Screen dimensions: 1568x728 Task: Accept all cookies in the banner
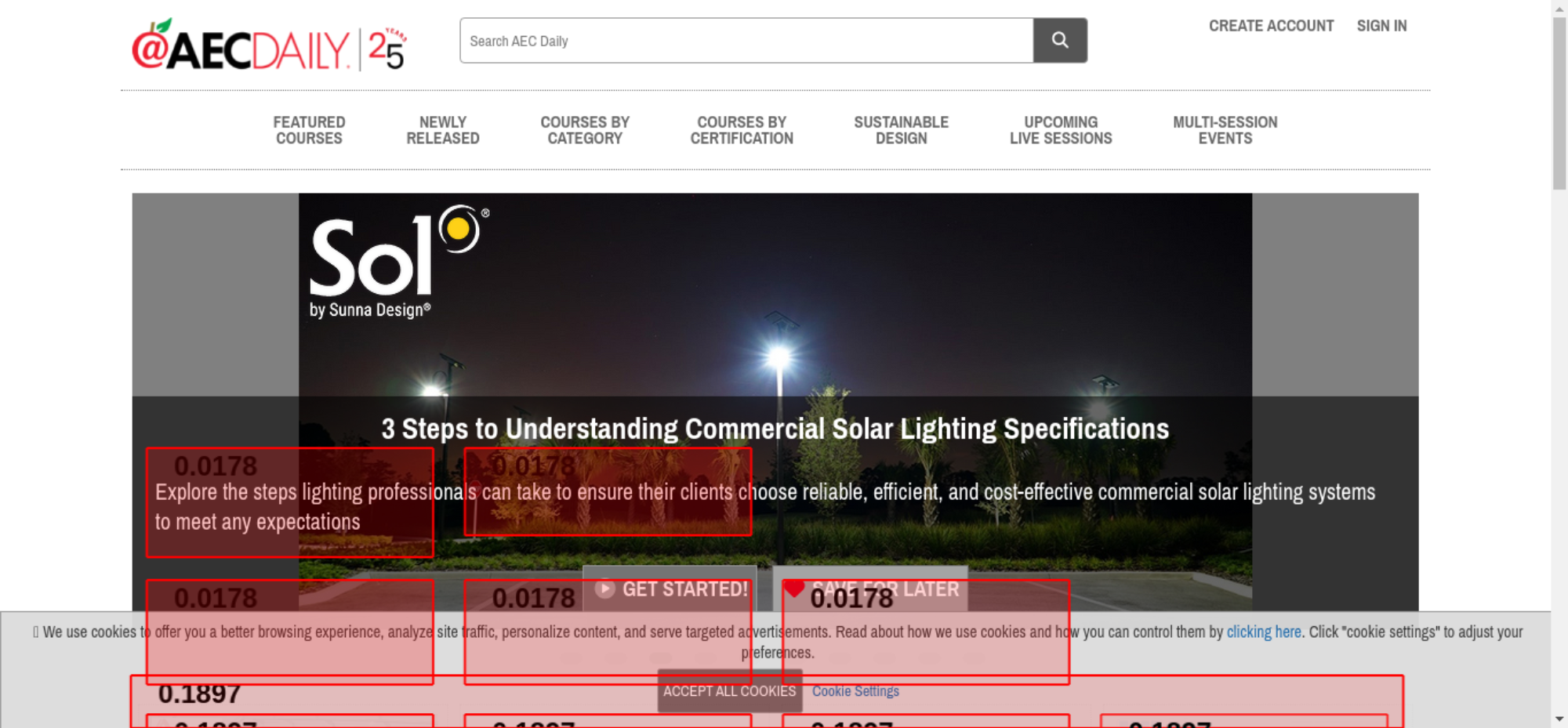coord(729,691)
